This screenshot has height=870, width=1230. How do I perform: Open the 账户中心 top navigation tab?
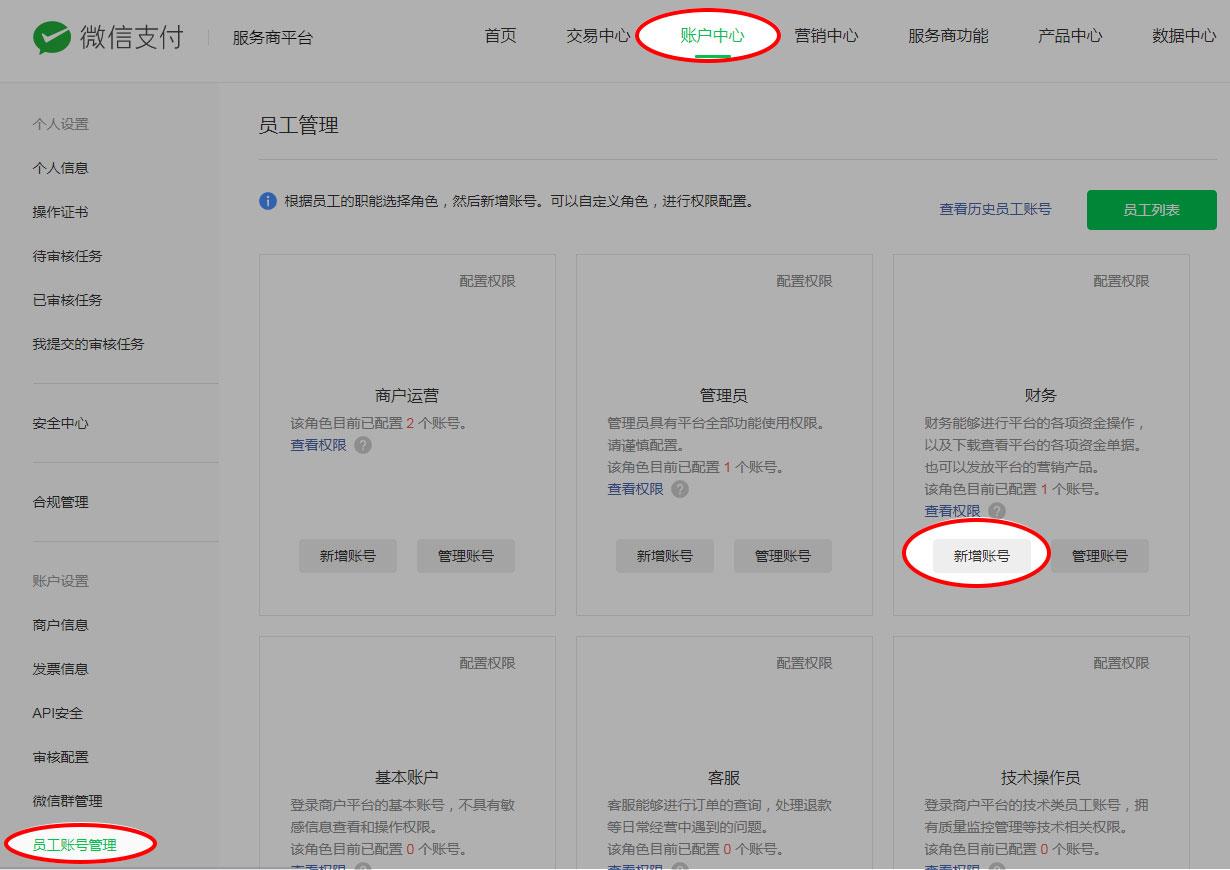712,36
